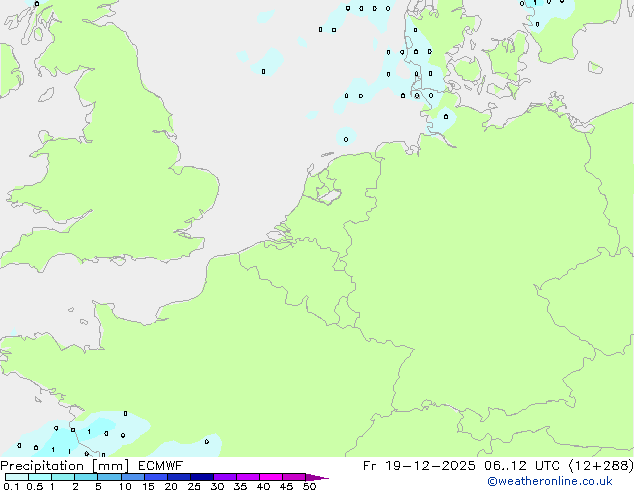Click the '35' legend value

coord(240,486)
